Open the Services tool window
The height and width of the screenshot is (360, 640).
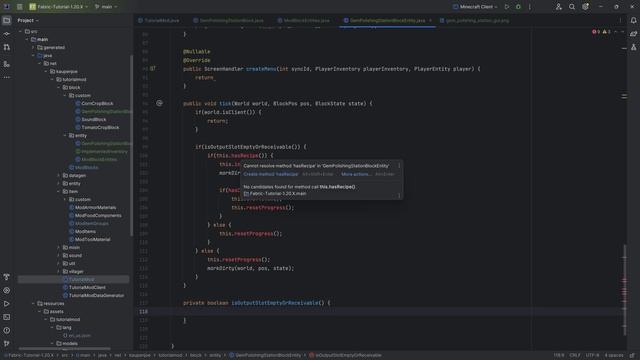[x=7, y=291]
